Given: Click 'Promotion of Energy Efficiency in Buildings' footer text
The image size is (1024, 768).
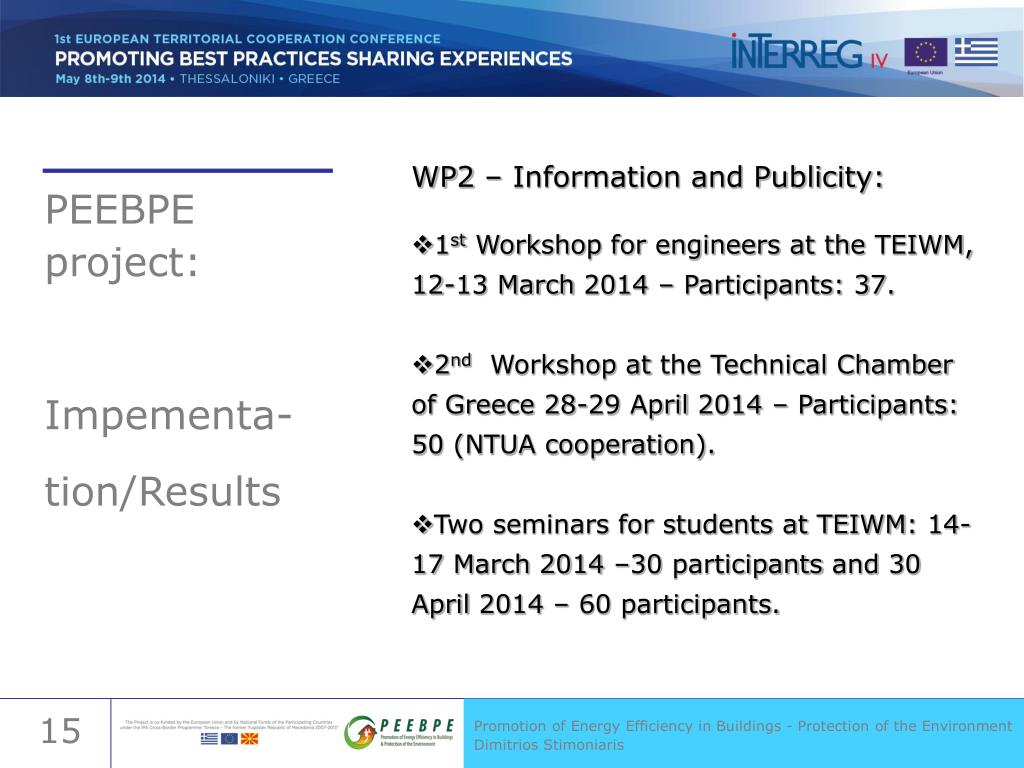Looking at the screenshot, I should click(x=743, y=726).
